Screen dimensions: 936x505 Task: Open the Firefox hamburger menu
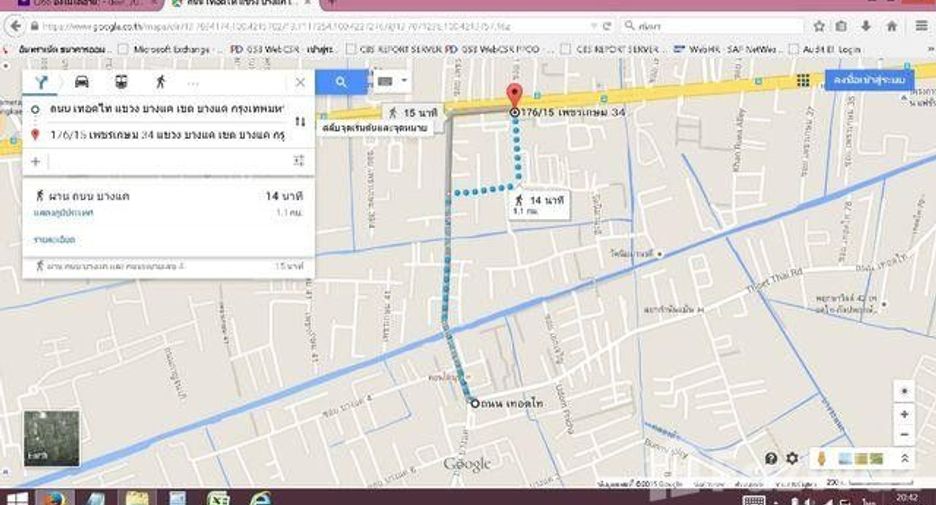[922, 26]
